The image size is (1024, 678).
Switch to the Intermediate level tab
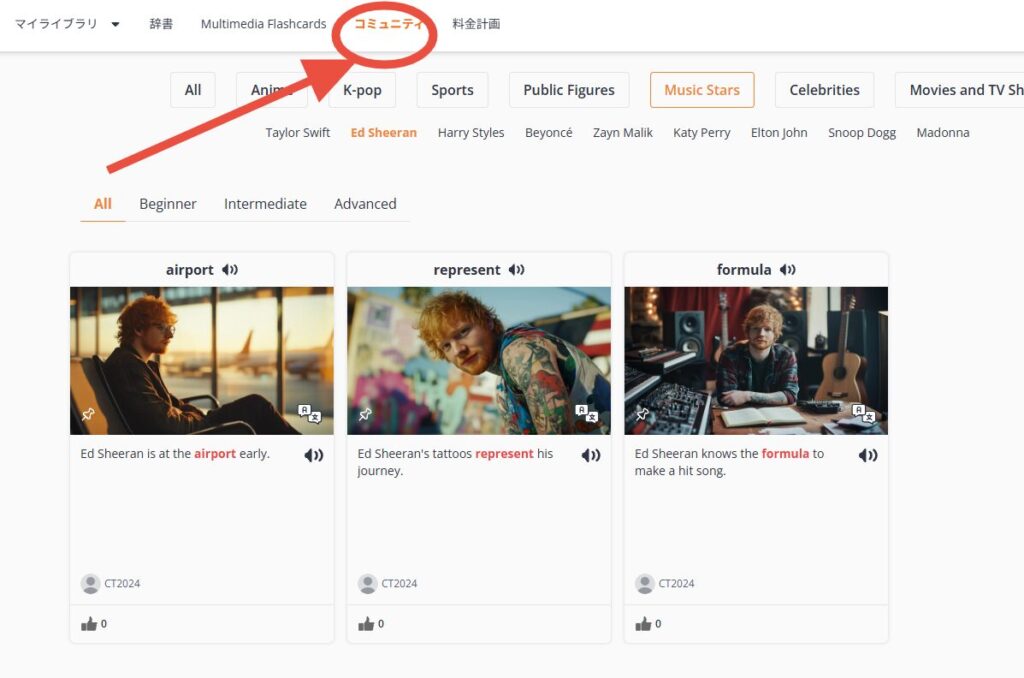[x=265, y=204]
